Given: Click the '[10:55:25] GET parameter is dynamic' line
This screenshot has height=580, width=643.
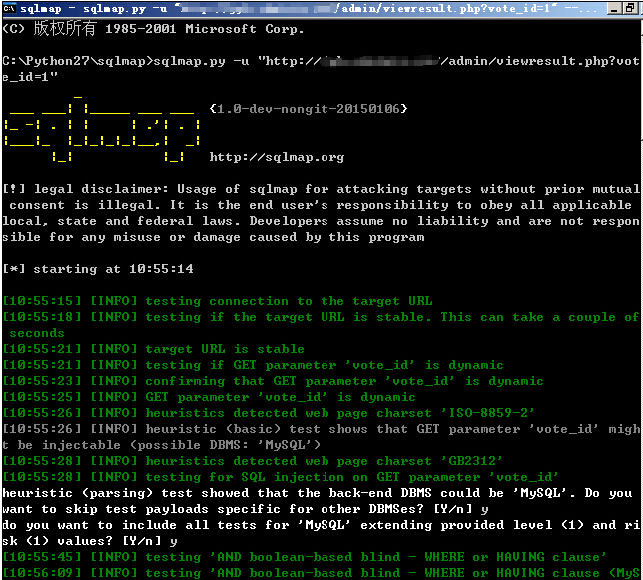Looking at the screenshot, I should click(209, 397).
